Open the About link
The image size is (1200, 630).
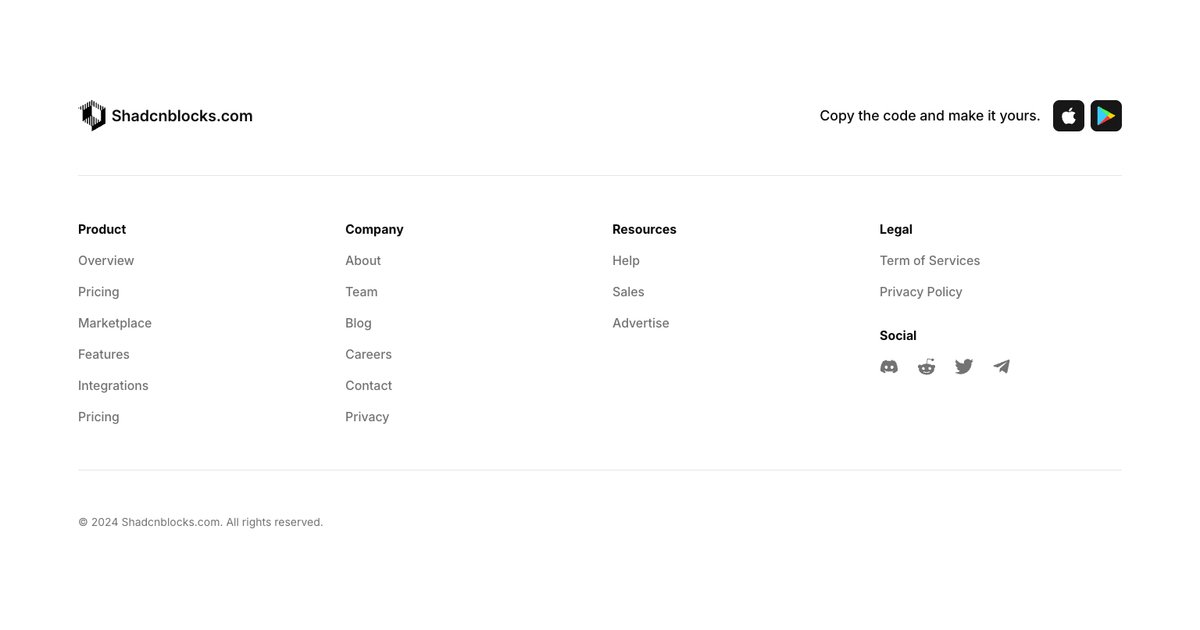tap(363, 261)
